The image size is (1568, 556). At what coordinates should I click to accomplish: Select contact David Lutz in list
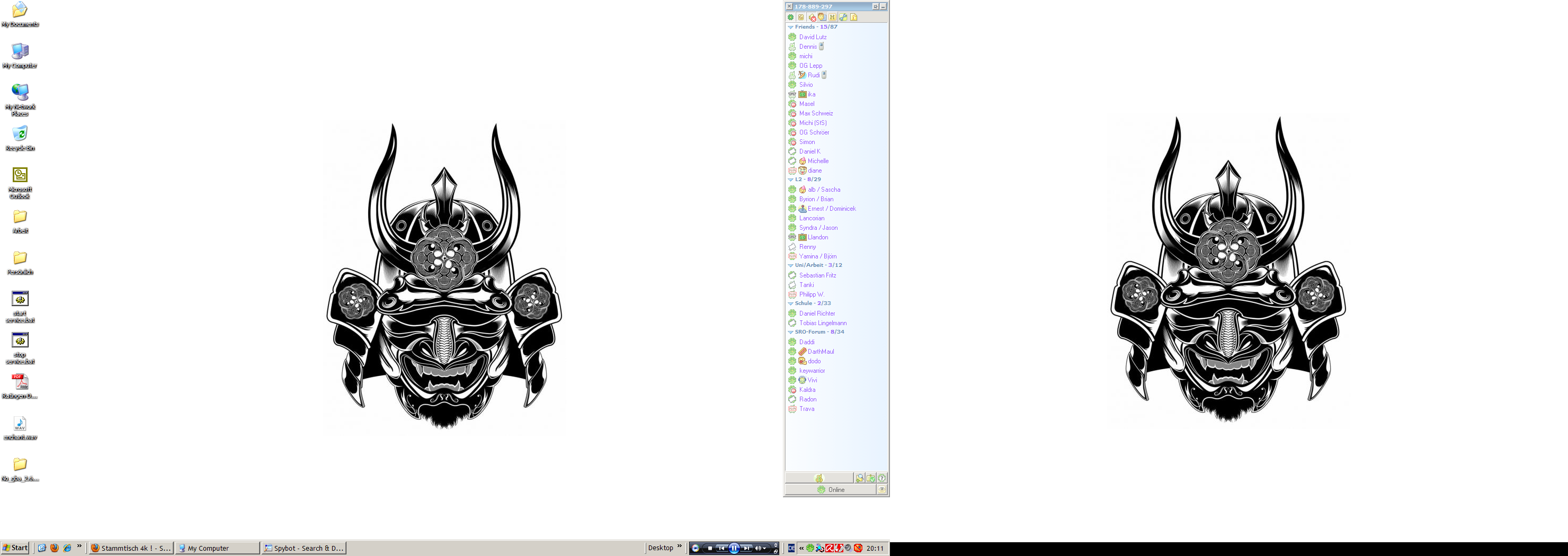tap(813, 37)
